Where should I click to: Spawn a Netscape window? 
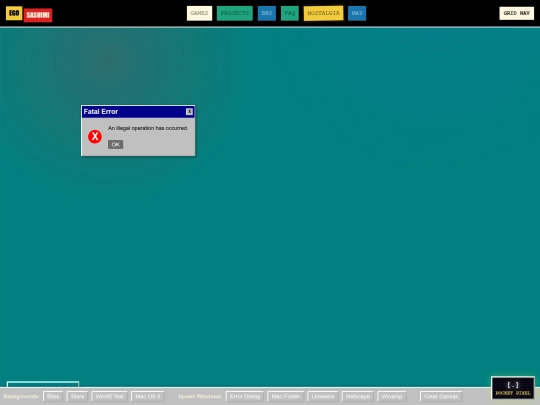[x=358, y=396]
